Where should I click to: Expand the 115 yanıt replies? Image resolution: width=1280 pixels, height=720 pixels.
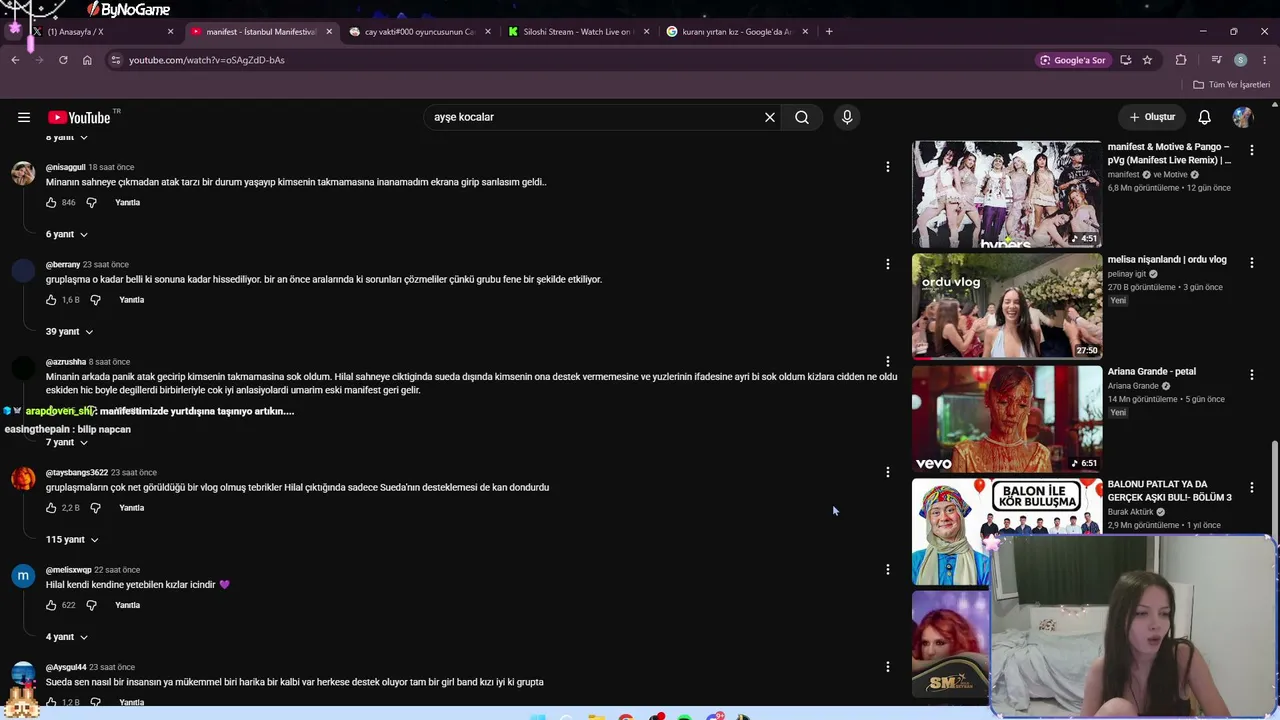(x=72, y=539)
